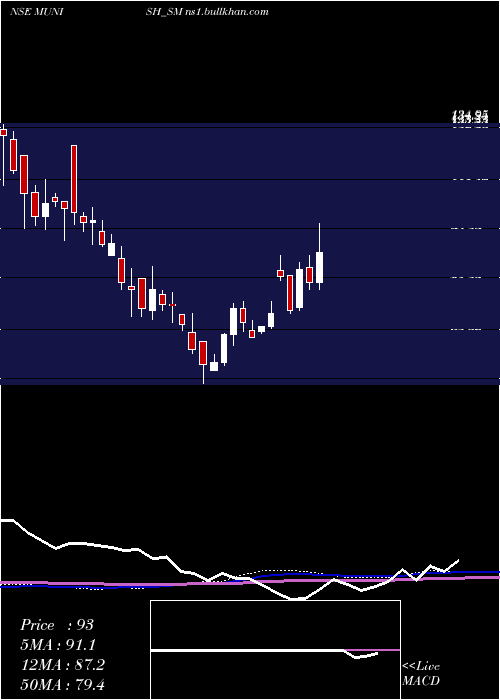Click the '<<Live MACD' label
This screenshot has width=500, height=700.
point(421,673)
